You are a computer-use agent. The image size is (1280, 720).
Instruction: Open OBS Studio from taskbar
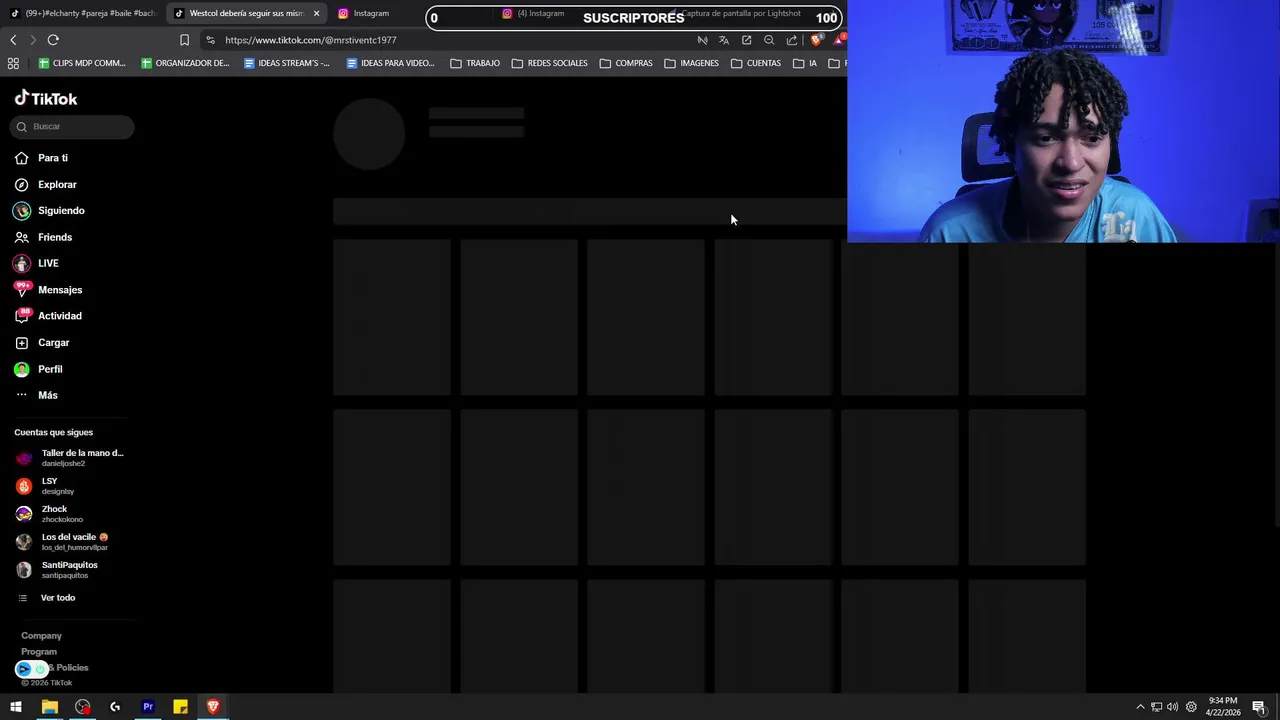[82, 707]
